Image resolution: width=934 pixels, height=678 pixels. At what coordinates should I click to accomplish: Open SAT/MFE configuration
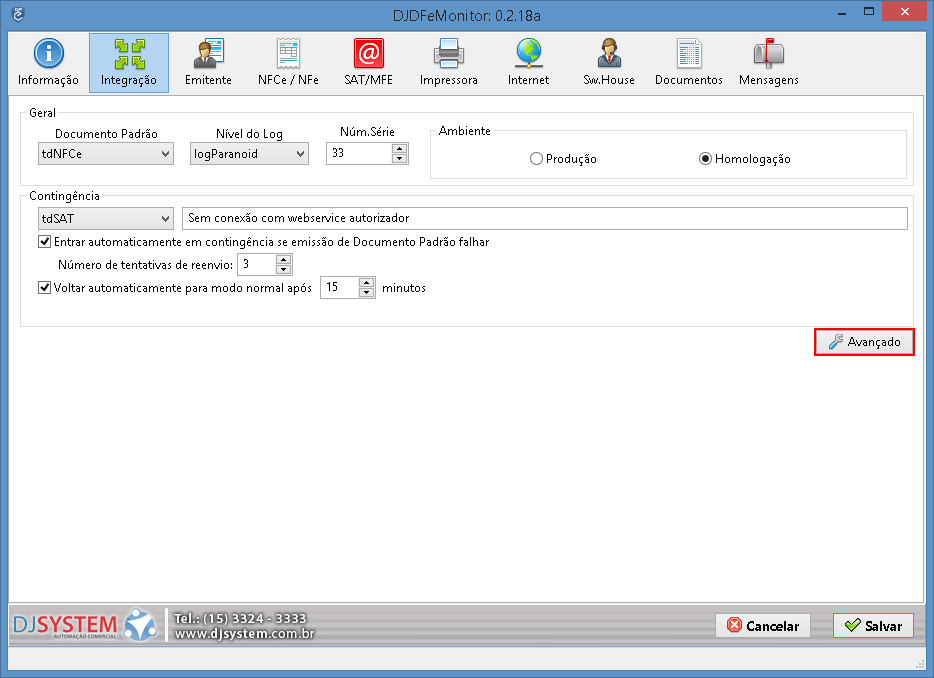click(368, 63)
